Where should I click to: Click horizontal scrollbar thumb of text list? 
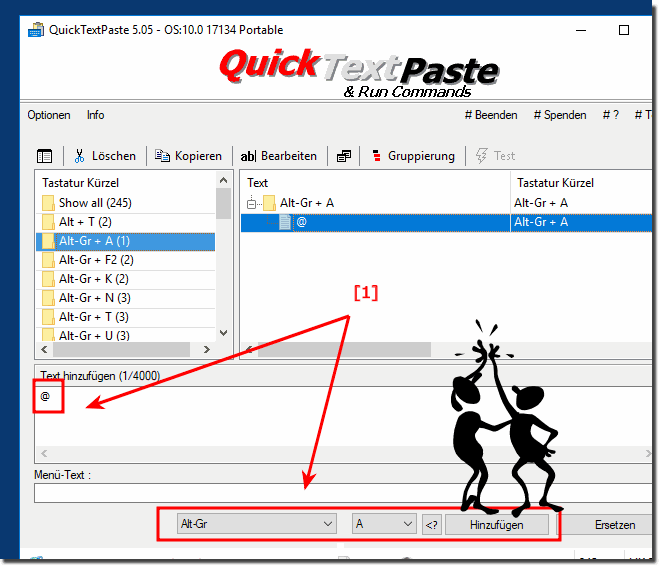click(x=344, y=350)
